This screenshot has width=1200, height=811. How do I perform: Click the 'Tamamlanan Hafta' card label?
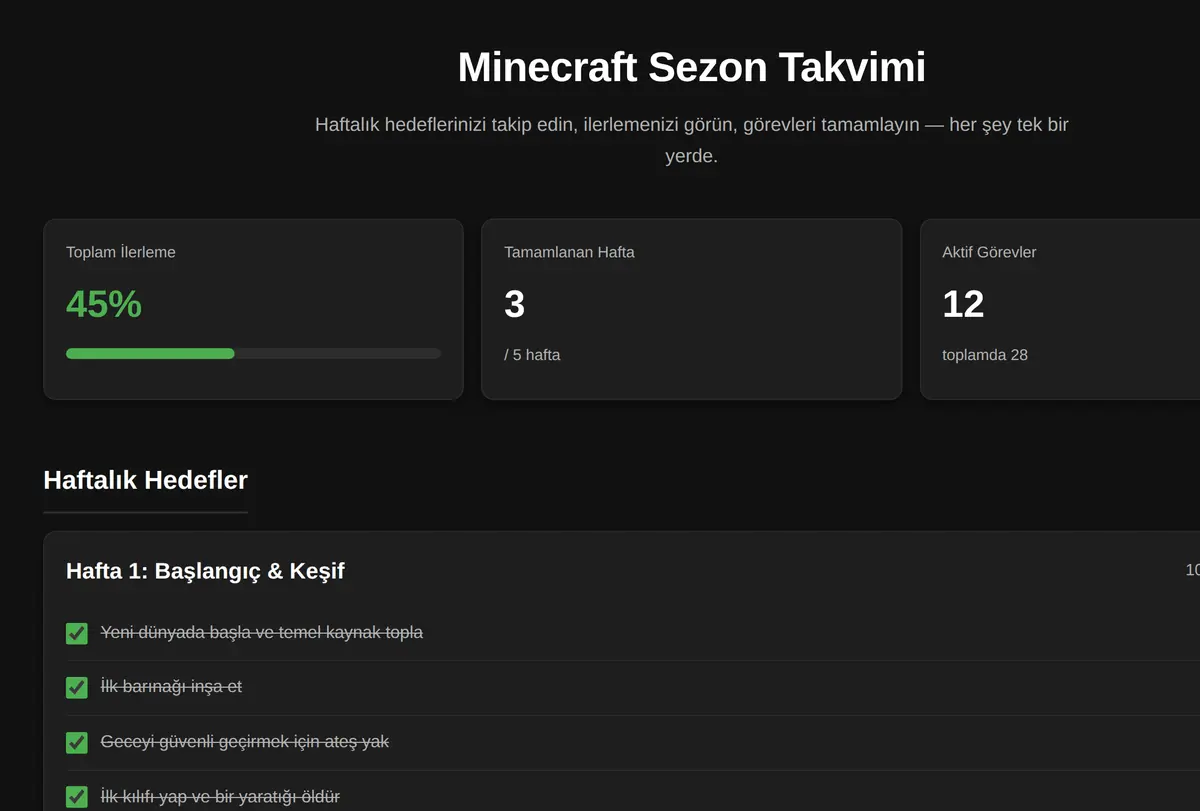pyautogui.click(x=569, y=252)
